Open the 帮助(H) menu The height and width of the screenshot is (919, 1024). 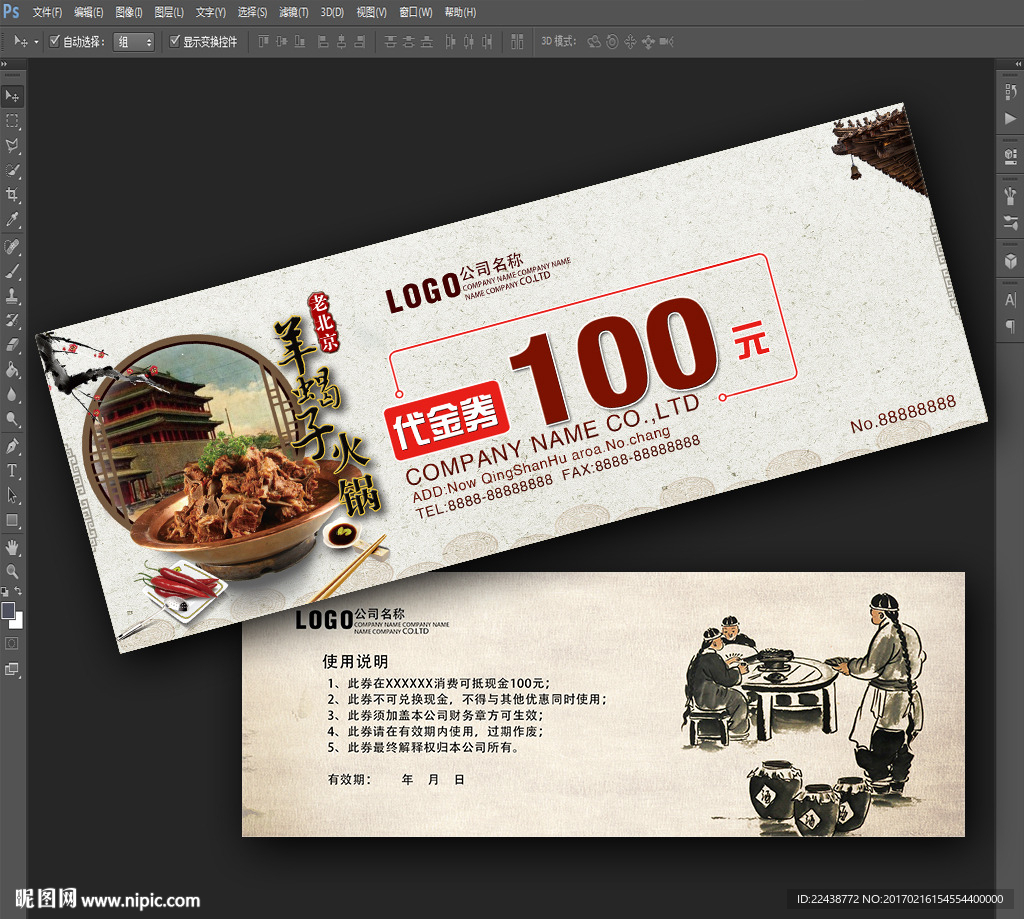460,12
